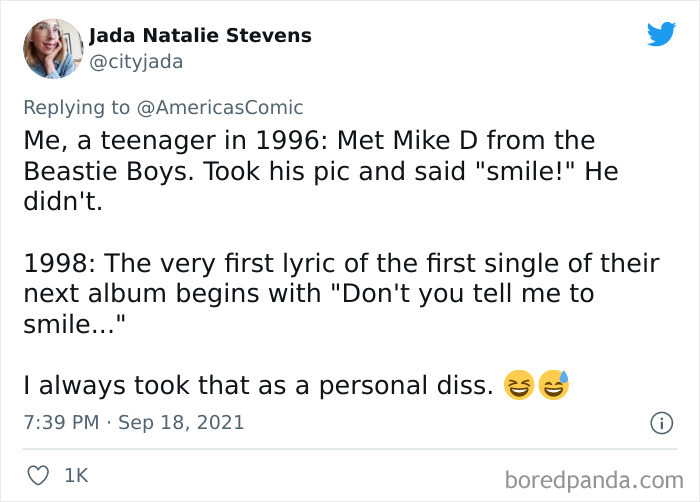This screenshot has height=502, width=700.
Task: Click the 1K likes count
Action: coord(76,476)
